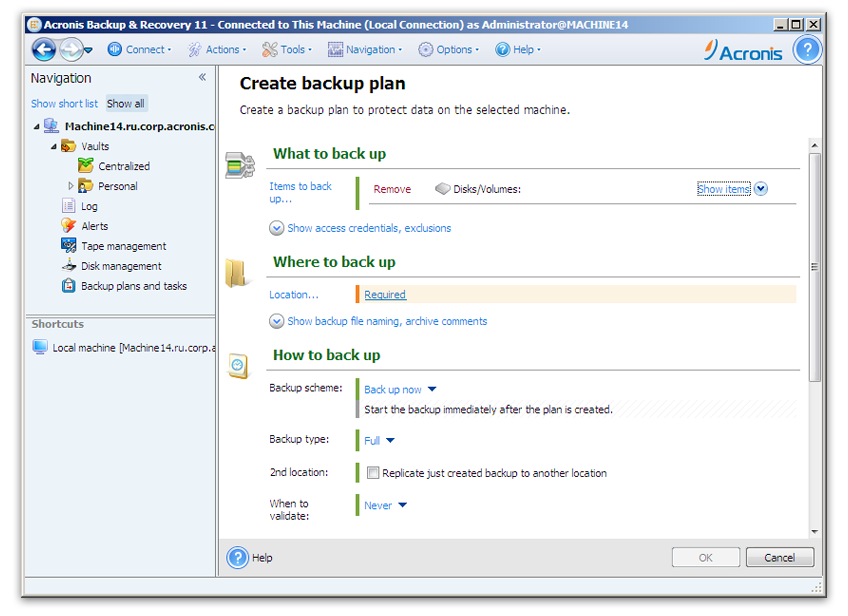
Task: Open Disk management view
Action: click(x=121, y=266)
